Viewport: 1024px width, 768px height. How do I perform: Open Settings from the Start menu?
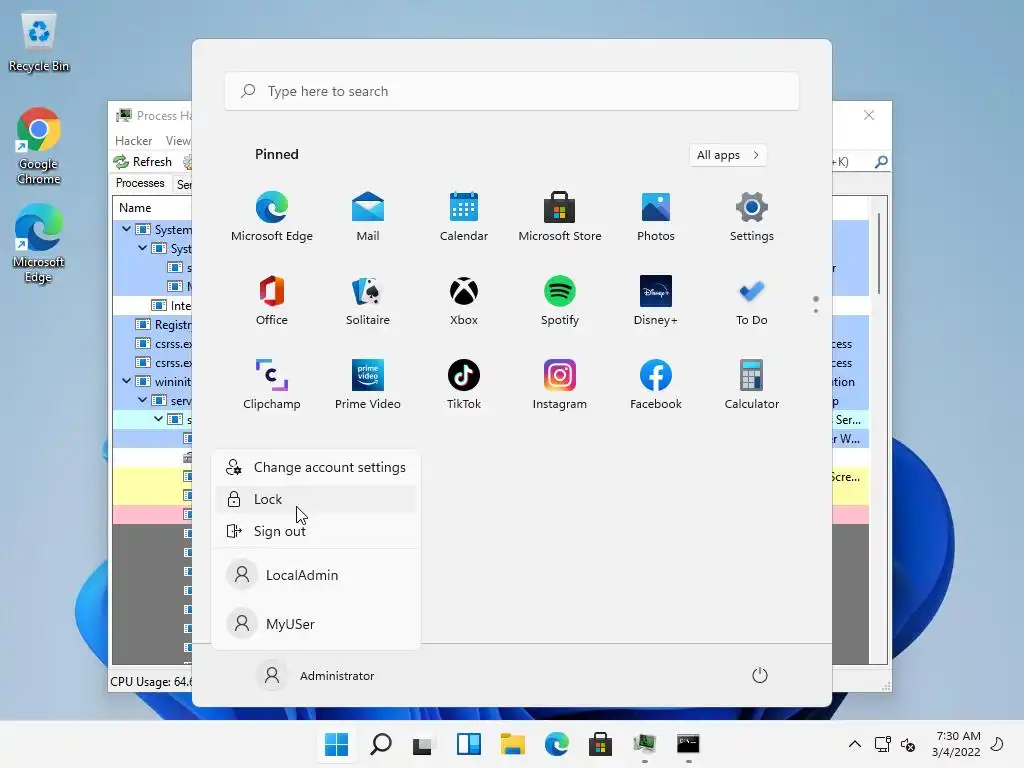752,216
